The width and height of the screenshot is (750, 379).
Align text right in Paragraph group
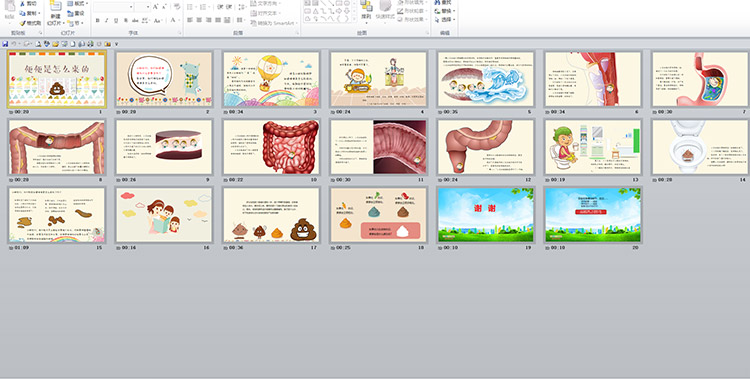[209, 20]
